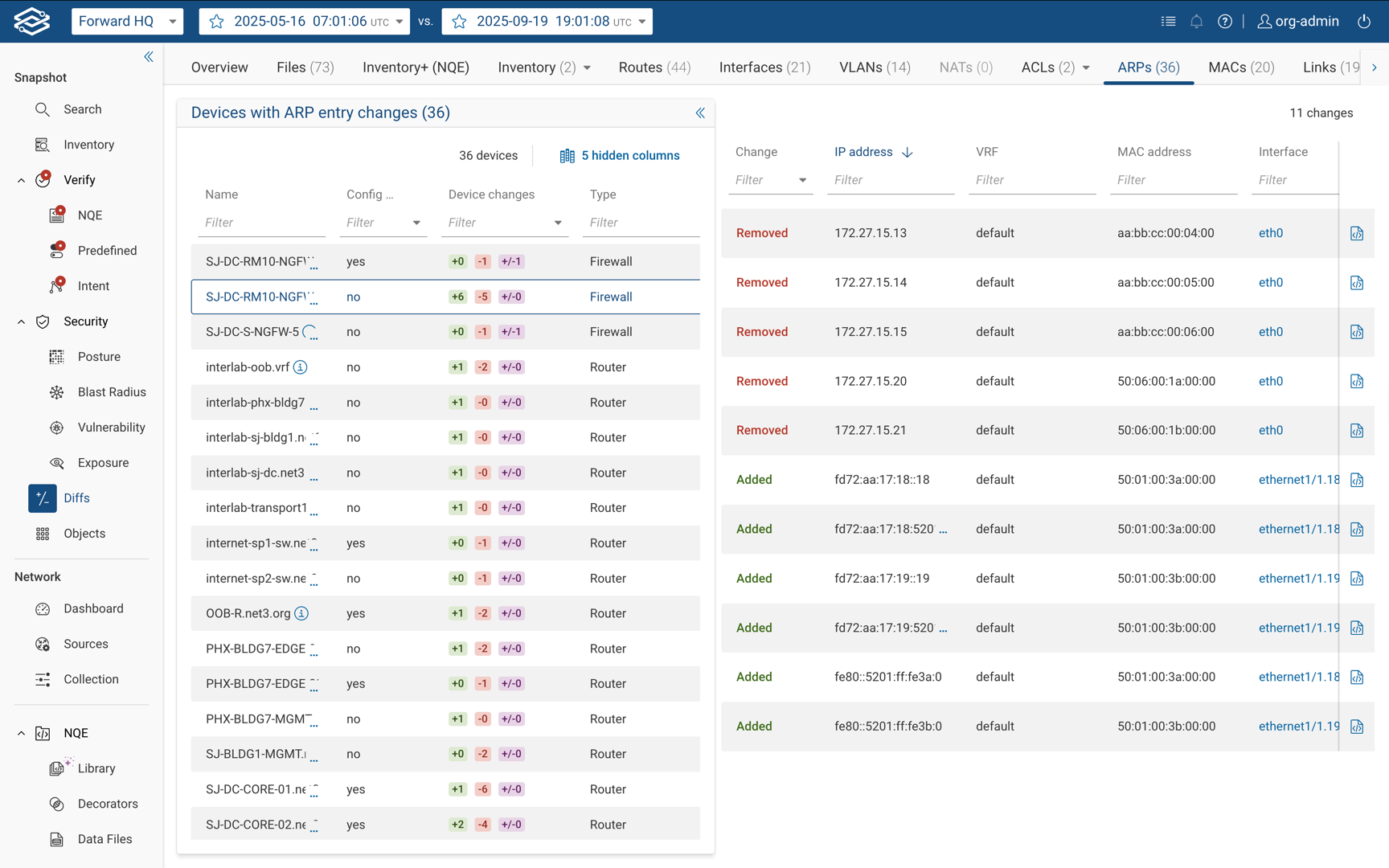
Task: Open the MACs (20) tab
Action: click(1240, 68)
